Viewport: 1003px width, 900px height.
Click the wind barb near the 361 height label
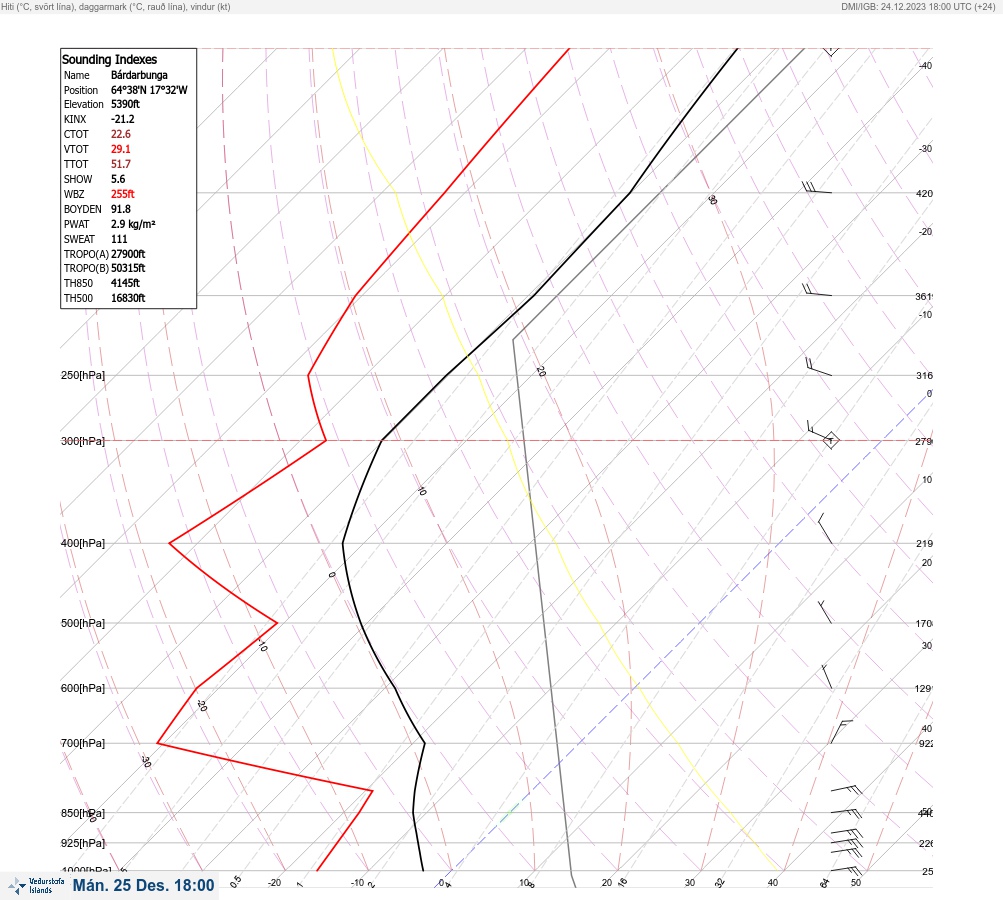(x=817, y=290)
